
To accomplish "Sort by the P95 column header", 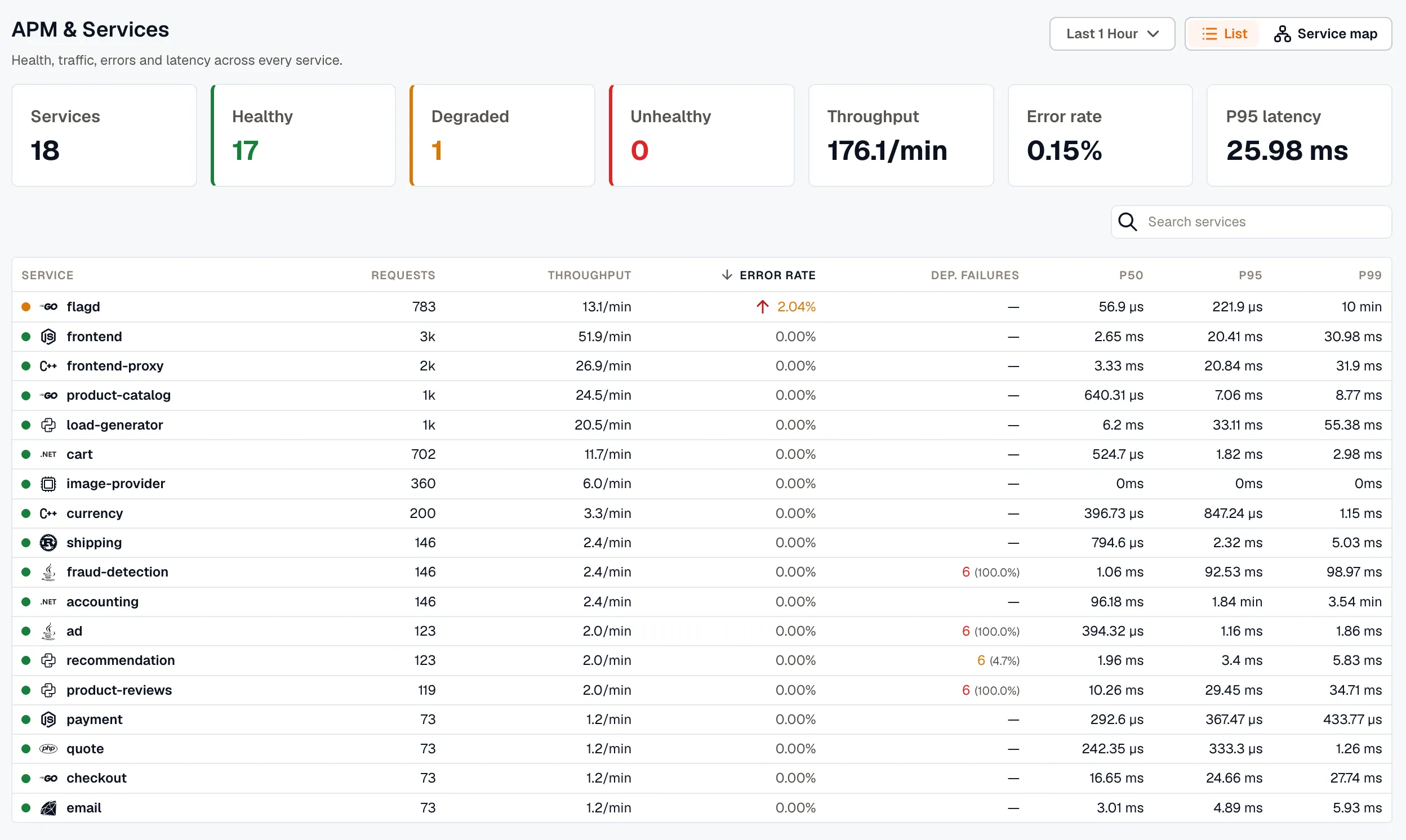I will [x=1250, y=275].
